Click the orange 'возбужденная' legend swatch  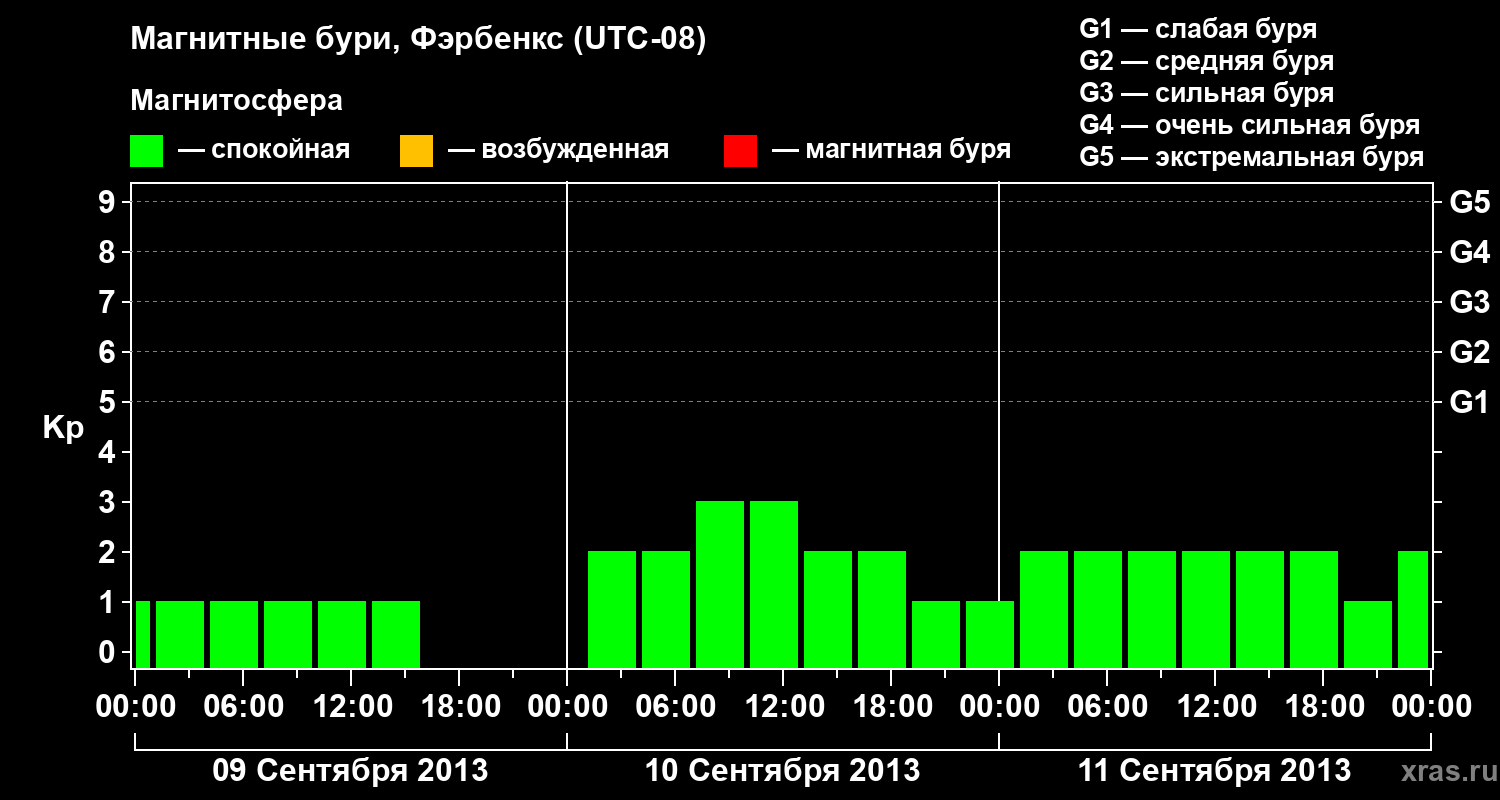[416, 151]
